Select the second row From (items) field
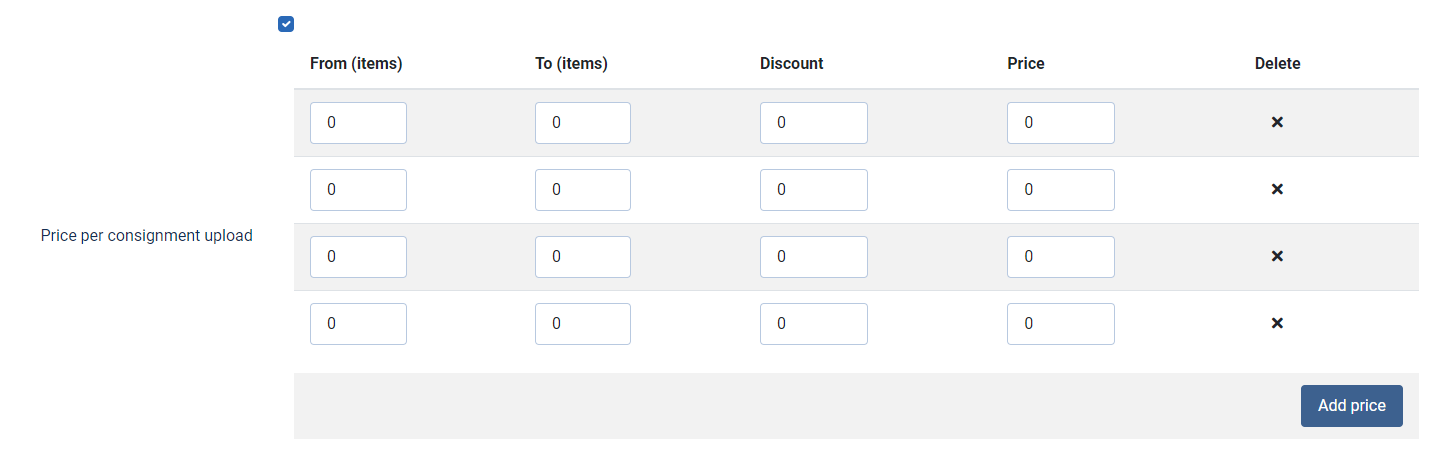 [358, 190]
